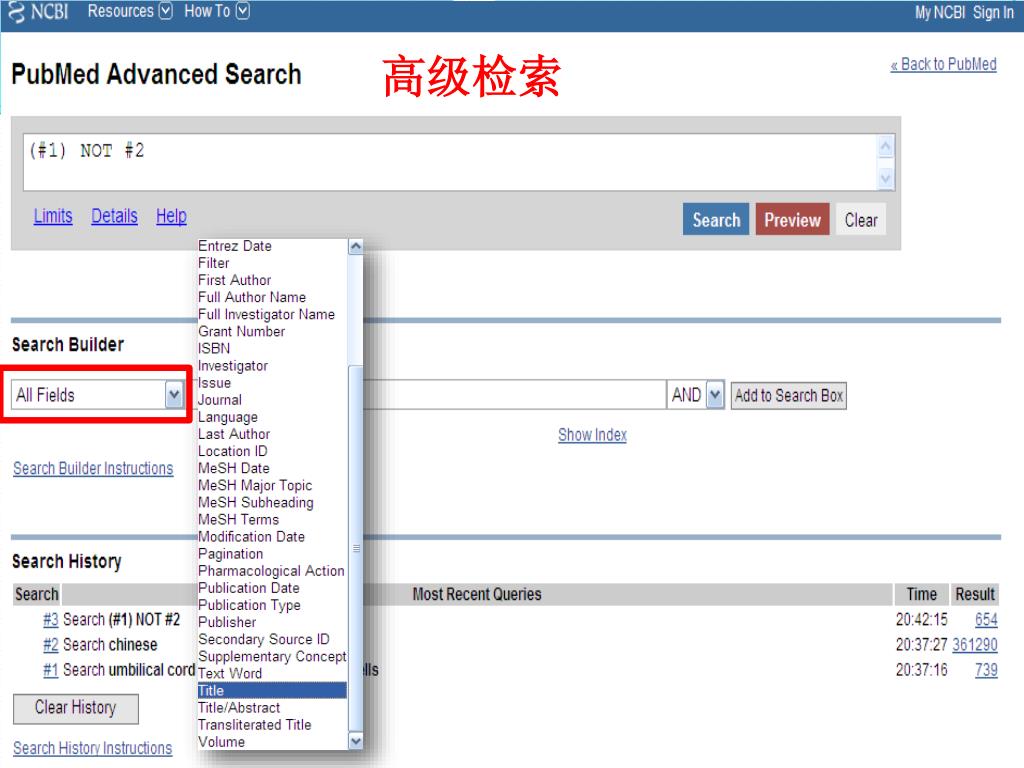This screenshot has height=768, width=1024.
Task: Open the 361290 results link
Action: (974, 645)
